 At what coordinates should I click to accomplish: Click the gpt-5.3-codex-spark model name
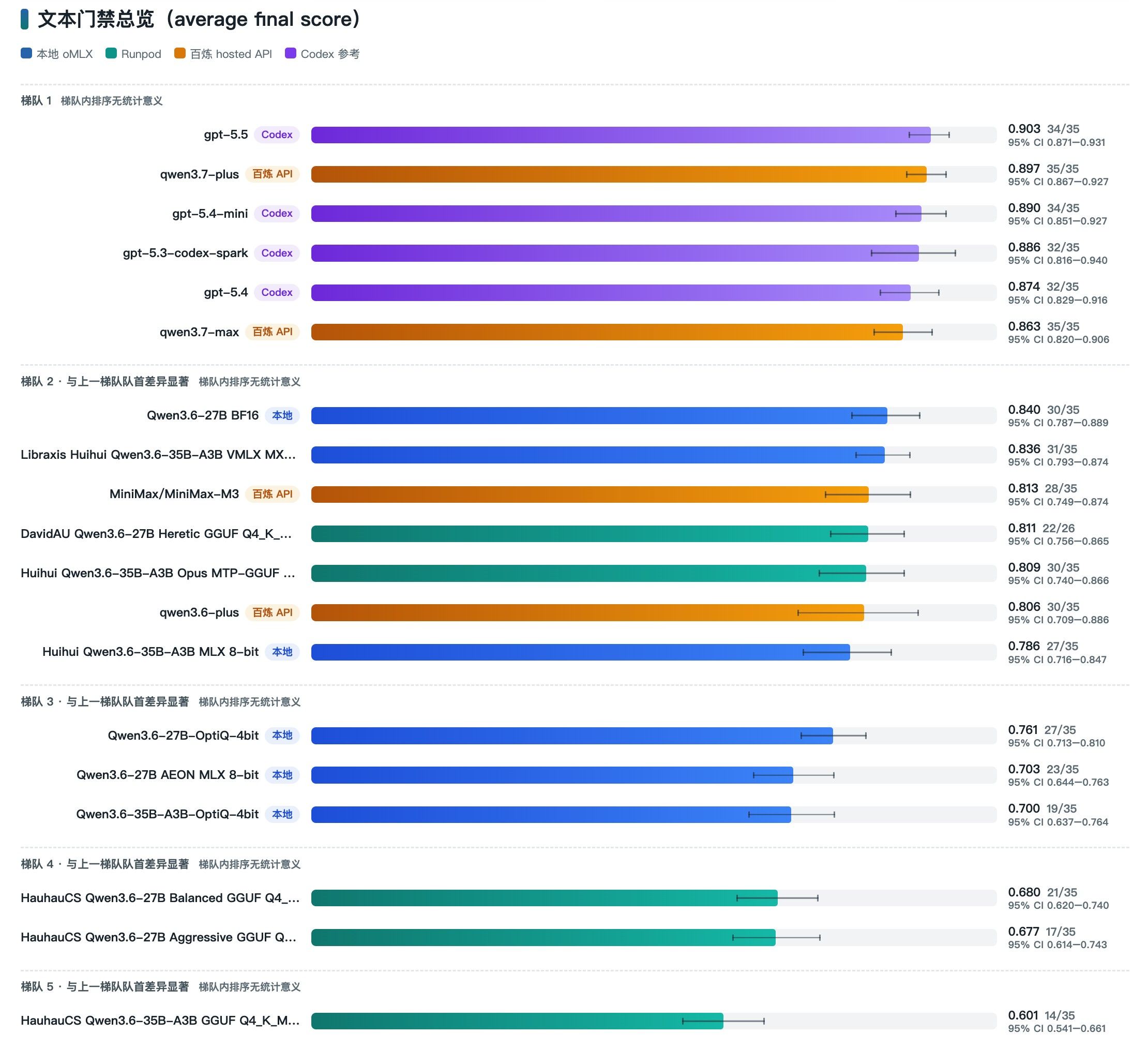click(x=186, y=253)
